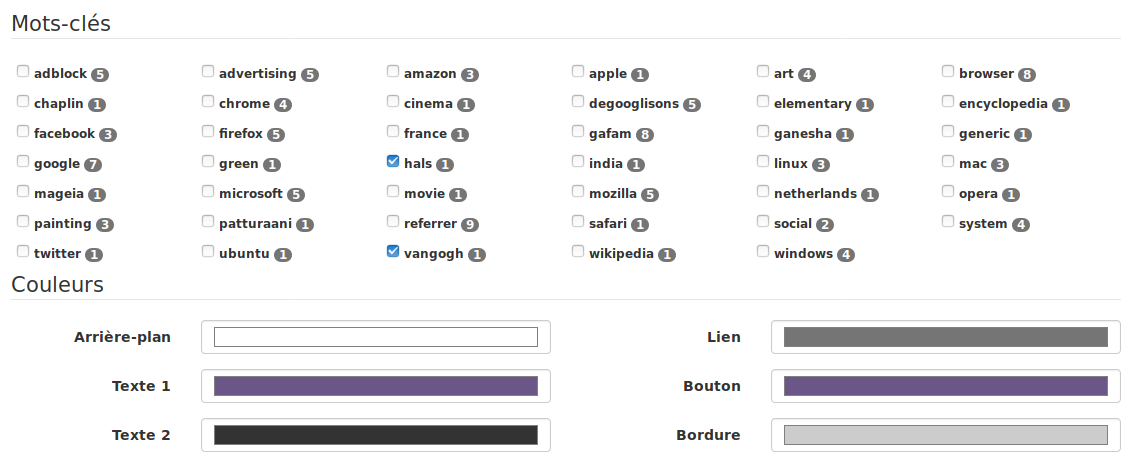Uncheck the hals keyword checkbox
This screenshot has height=463, width=1132.
(x=393, y=161)
